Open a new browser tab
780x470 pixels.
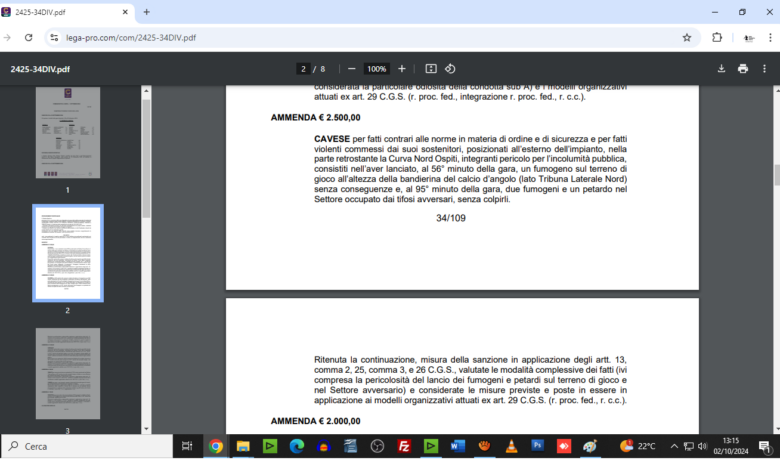[146, 12]
